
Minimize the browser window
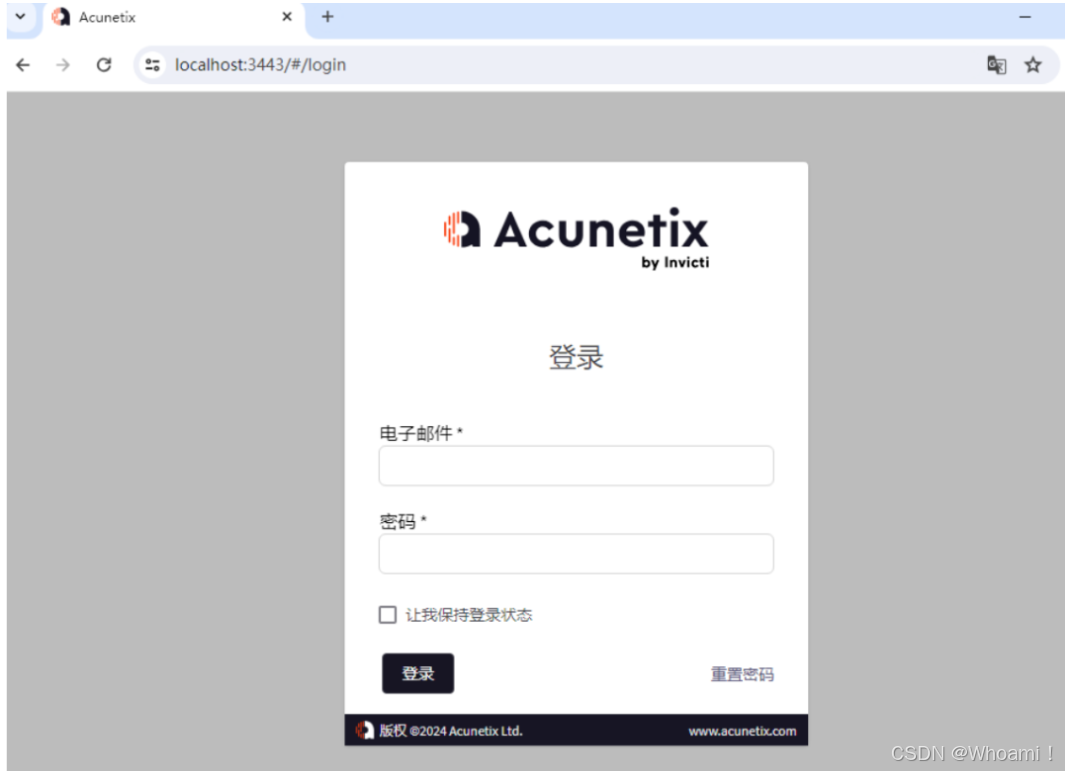click(x=1025, y=17)
